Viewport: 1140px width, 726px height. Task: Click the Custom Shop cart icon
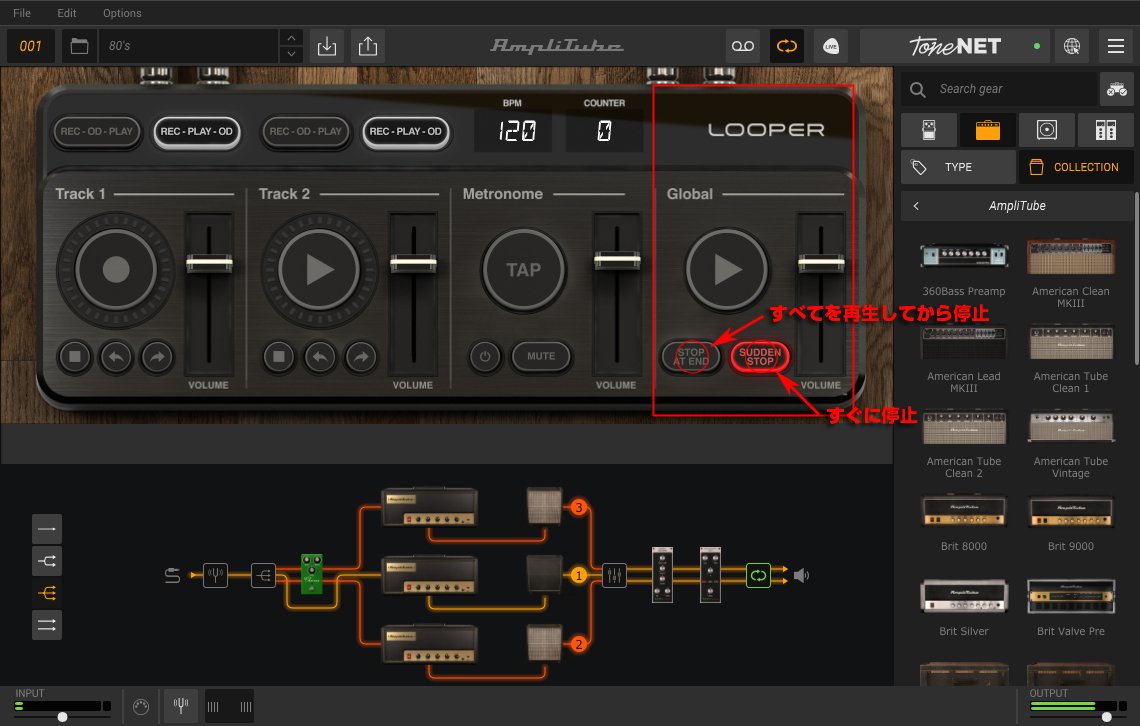1116,89
